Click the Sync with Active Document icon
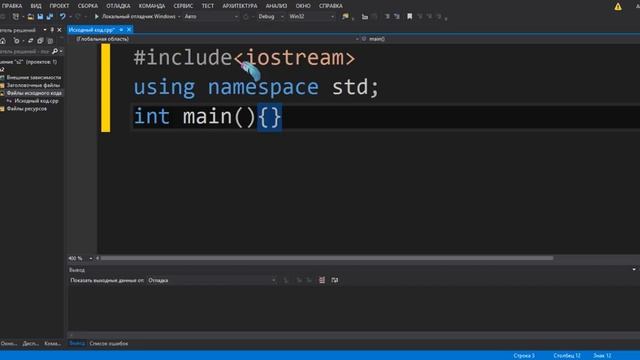 30,41
